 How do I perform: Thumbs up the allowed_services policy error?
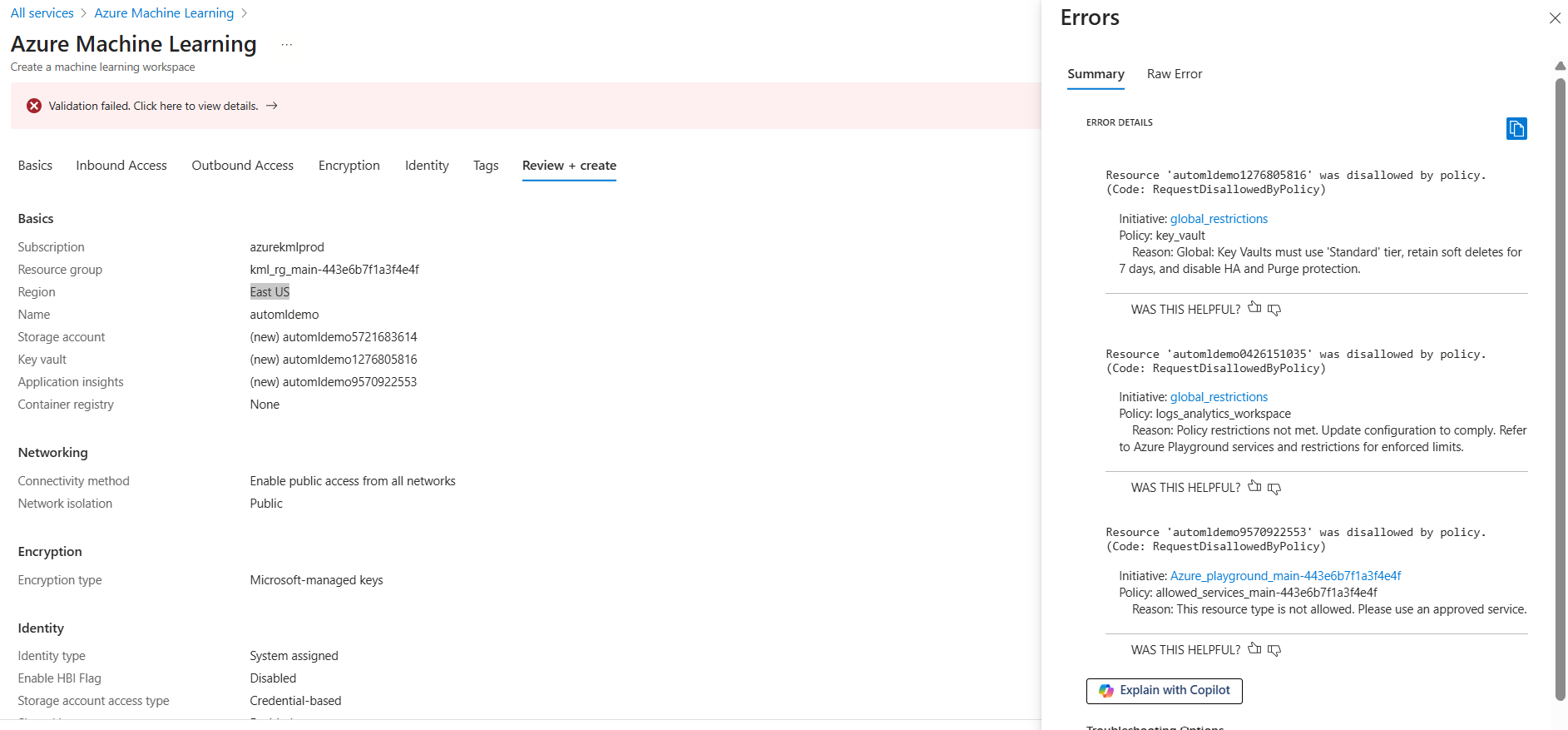pyautogui.click(x=1254, y=648)
